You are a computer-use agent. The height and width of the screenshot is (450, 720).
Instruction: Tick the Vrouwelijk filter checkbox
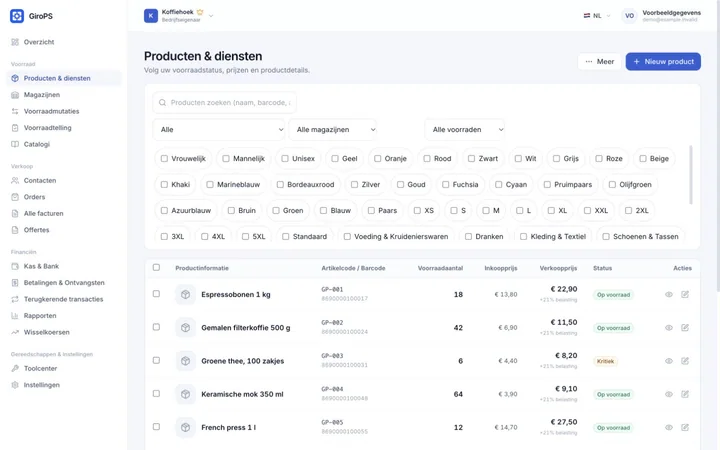pyautogui.click(x=164, y=158)
